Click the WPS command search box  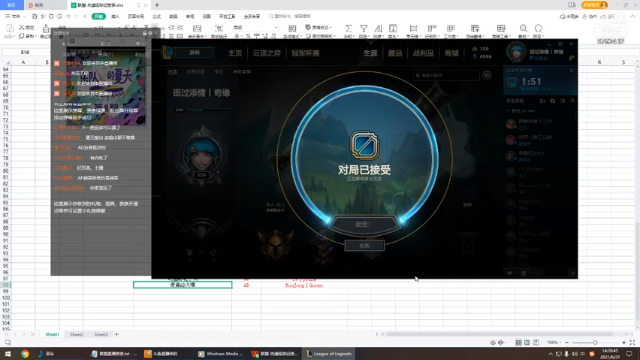coord(291,16)
